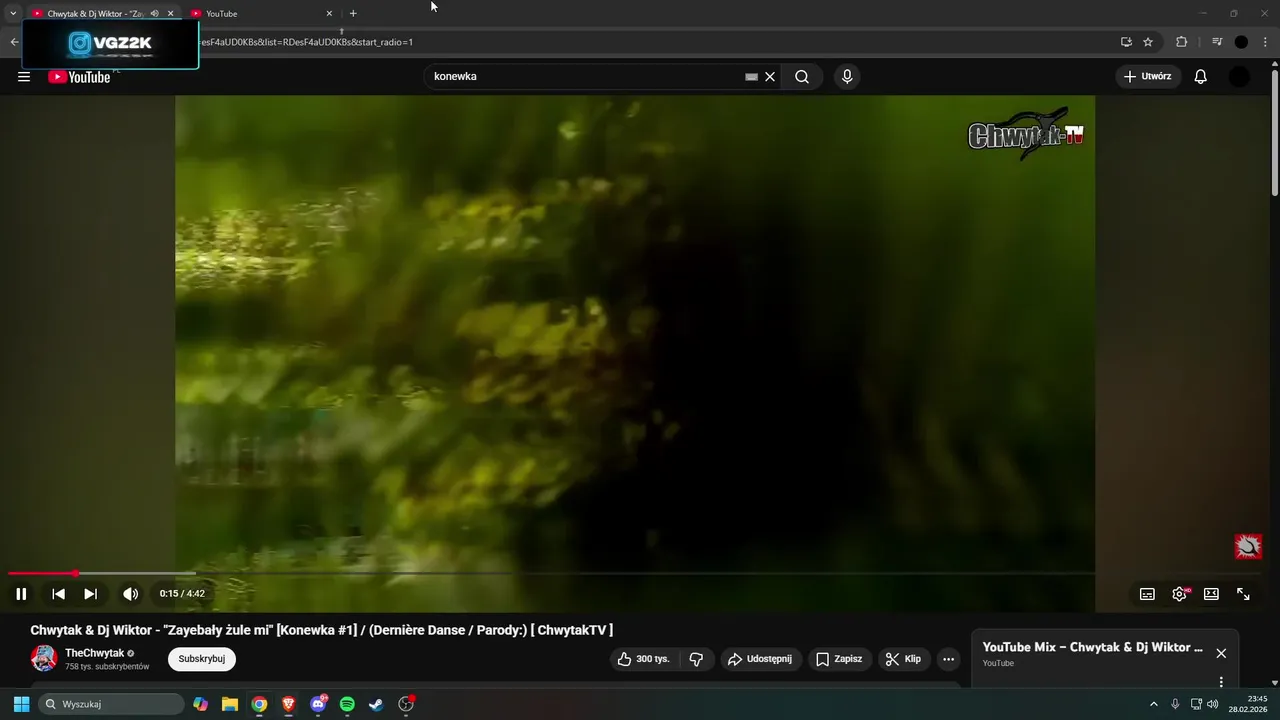The height and width of the screenshot is (720, 1280).
Task: Close the second YouTube tab
Action: [x=329, y=14]
